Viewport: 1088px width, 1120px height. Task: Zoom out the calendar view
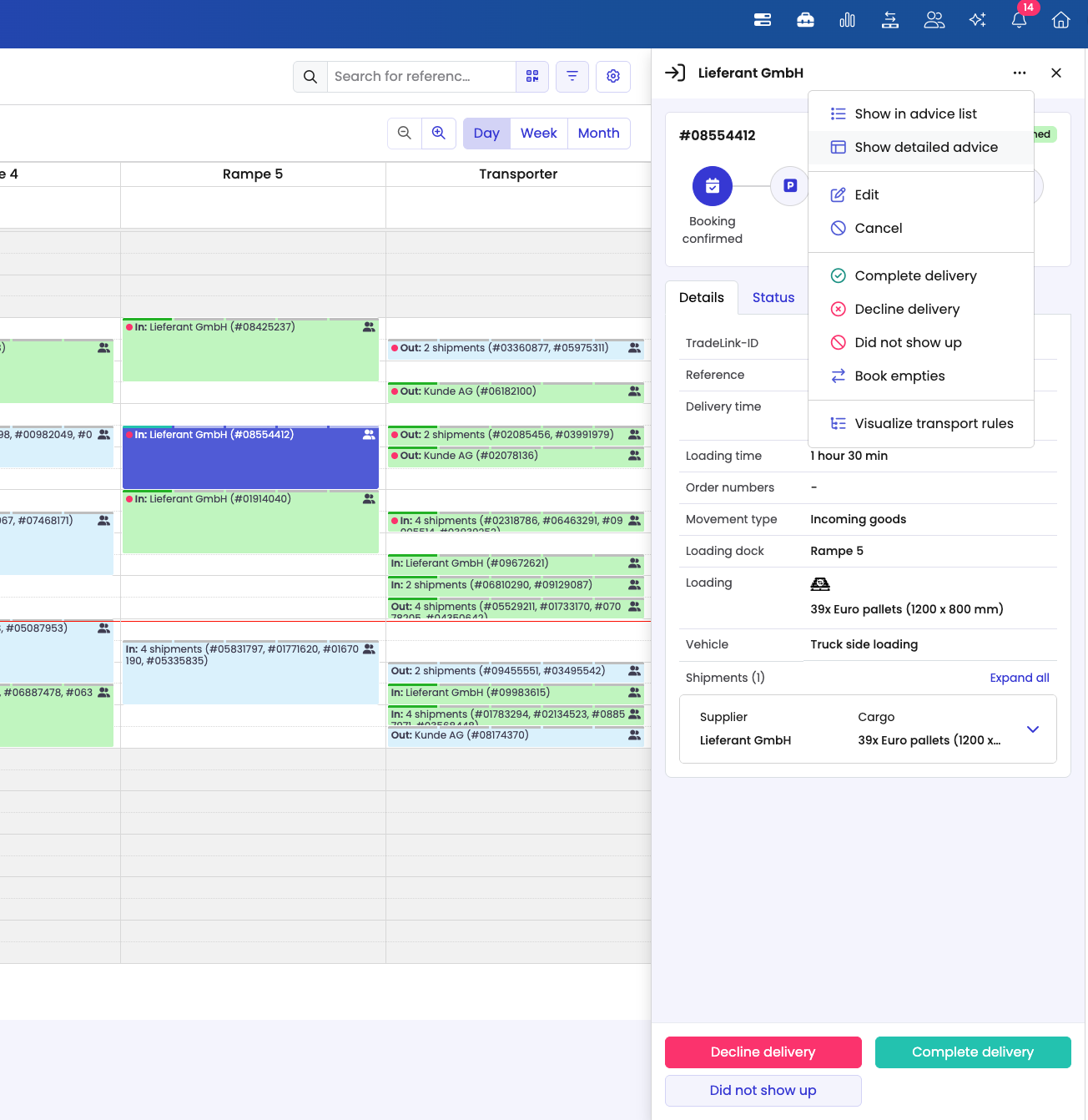(x=405, y=134)
